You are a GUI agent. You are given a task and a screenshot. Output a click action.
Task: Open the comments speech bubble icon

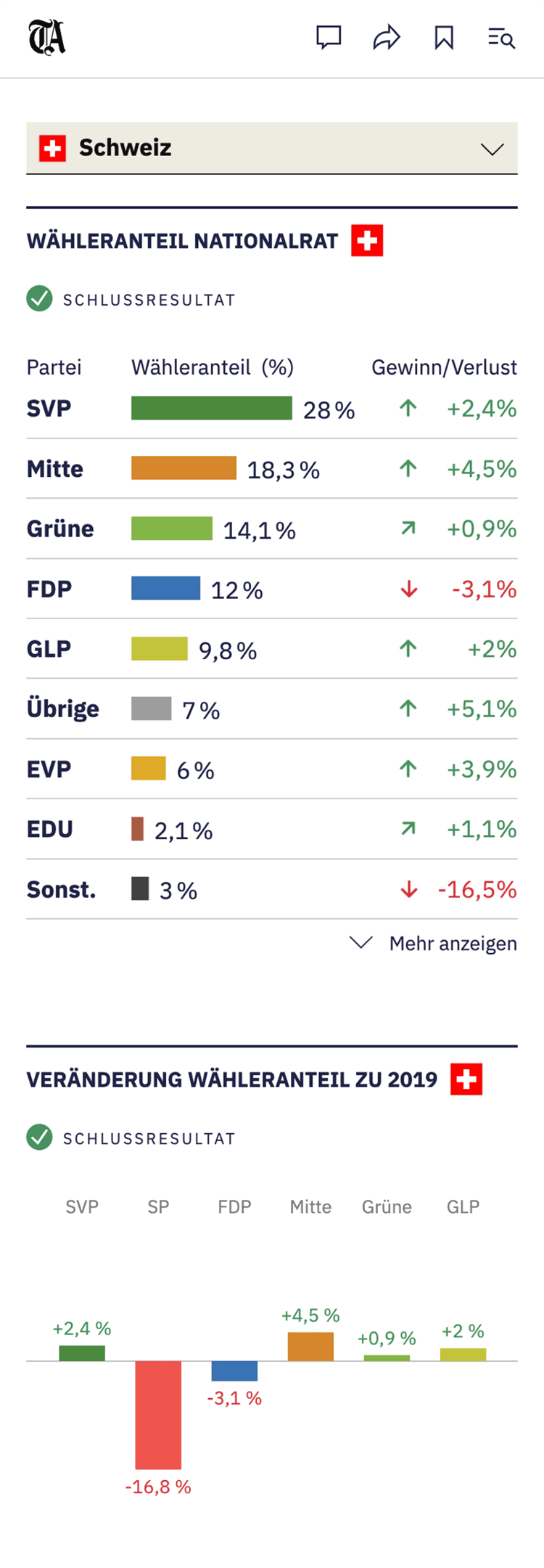pyautogui.click(x=329, y=38)
